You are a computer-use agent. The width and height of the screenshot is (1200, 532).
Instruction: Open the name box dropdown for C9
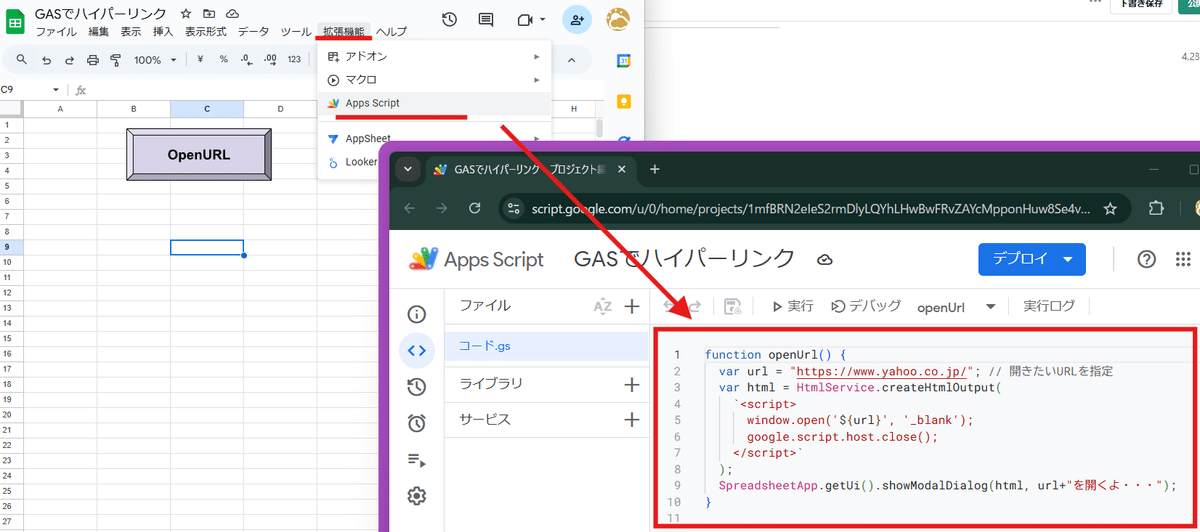pyautogui.click(x=56, y=90)
